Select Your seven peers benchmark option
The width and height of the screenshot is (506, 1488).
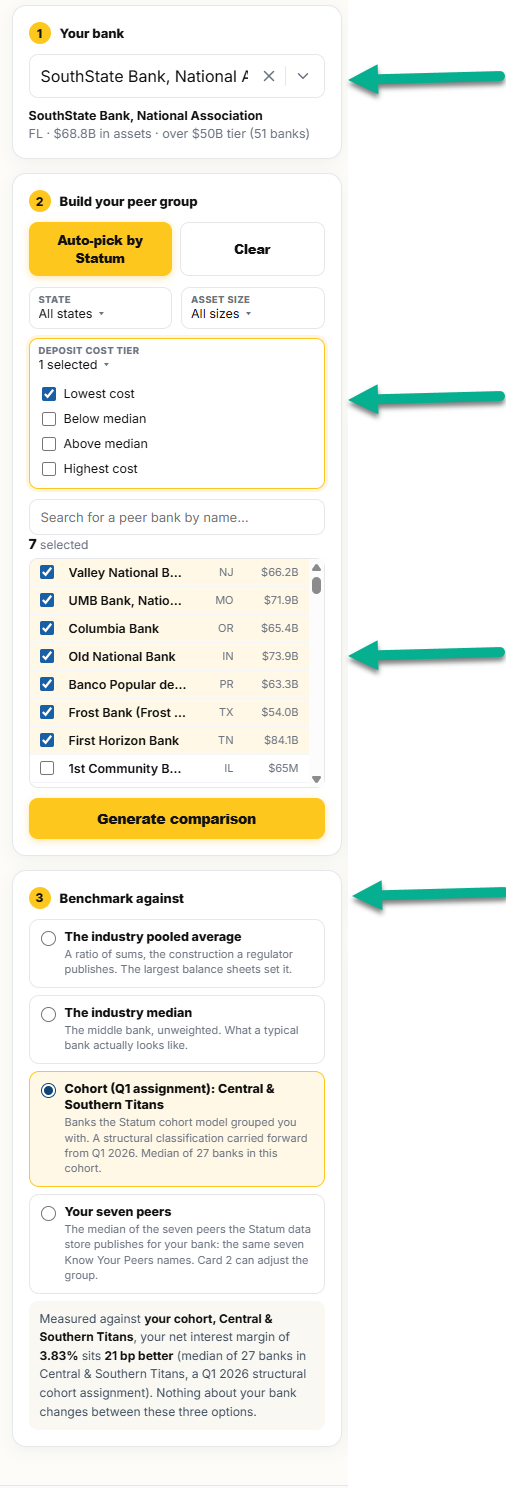click(48, 1213)
